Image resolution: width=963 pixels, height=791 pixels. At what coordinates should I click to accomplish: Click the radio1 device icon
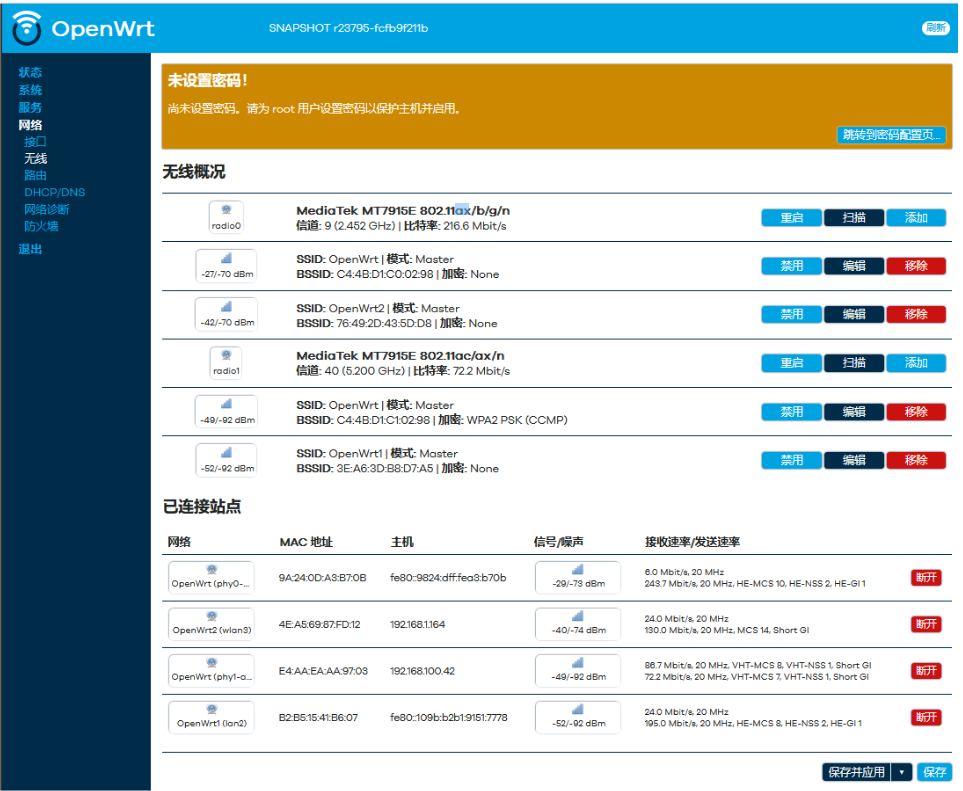click(x=226, y=362)
